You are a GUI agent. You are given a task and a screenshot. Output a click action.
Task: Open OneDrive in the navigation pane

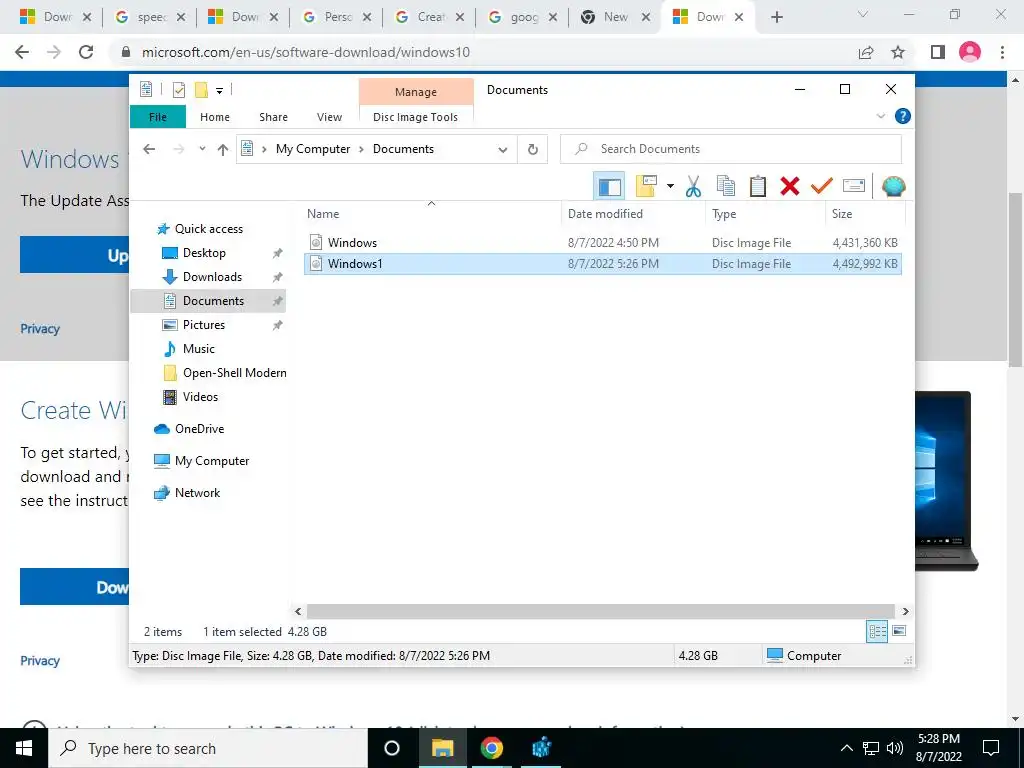point(199,429)
